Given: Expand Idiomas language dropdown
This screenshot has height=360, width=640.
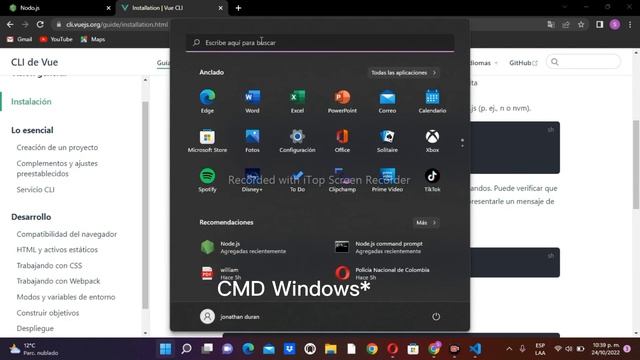Looking at the screenshot, I should click(x=484, y=63).
